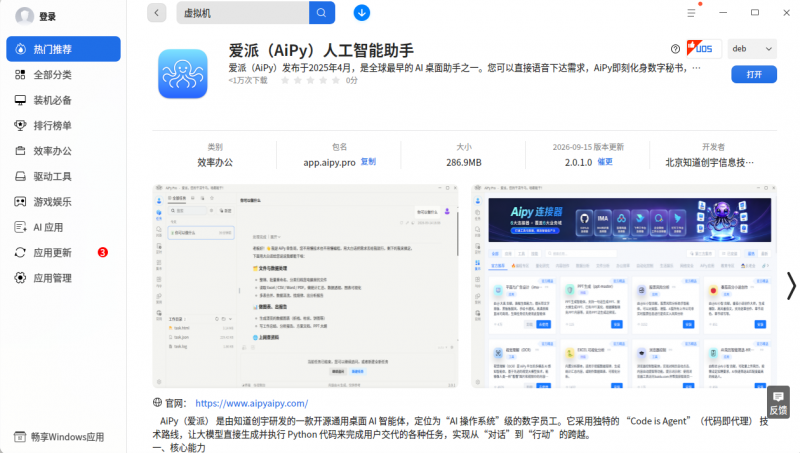Click the blue search magnifier button
Viewport: 800px width, 453px height.
pyautogui.click(x=321, y=13)
